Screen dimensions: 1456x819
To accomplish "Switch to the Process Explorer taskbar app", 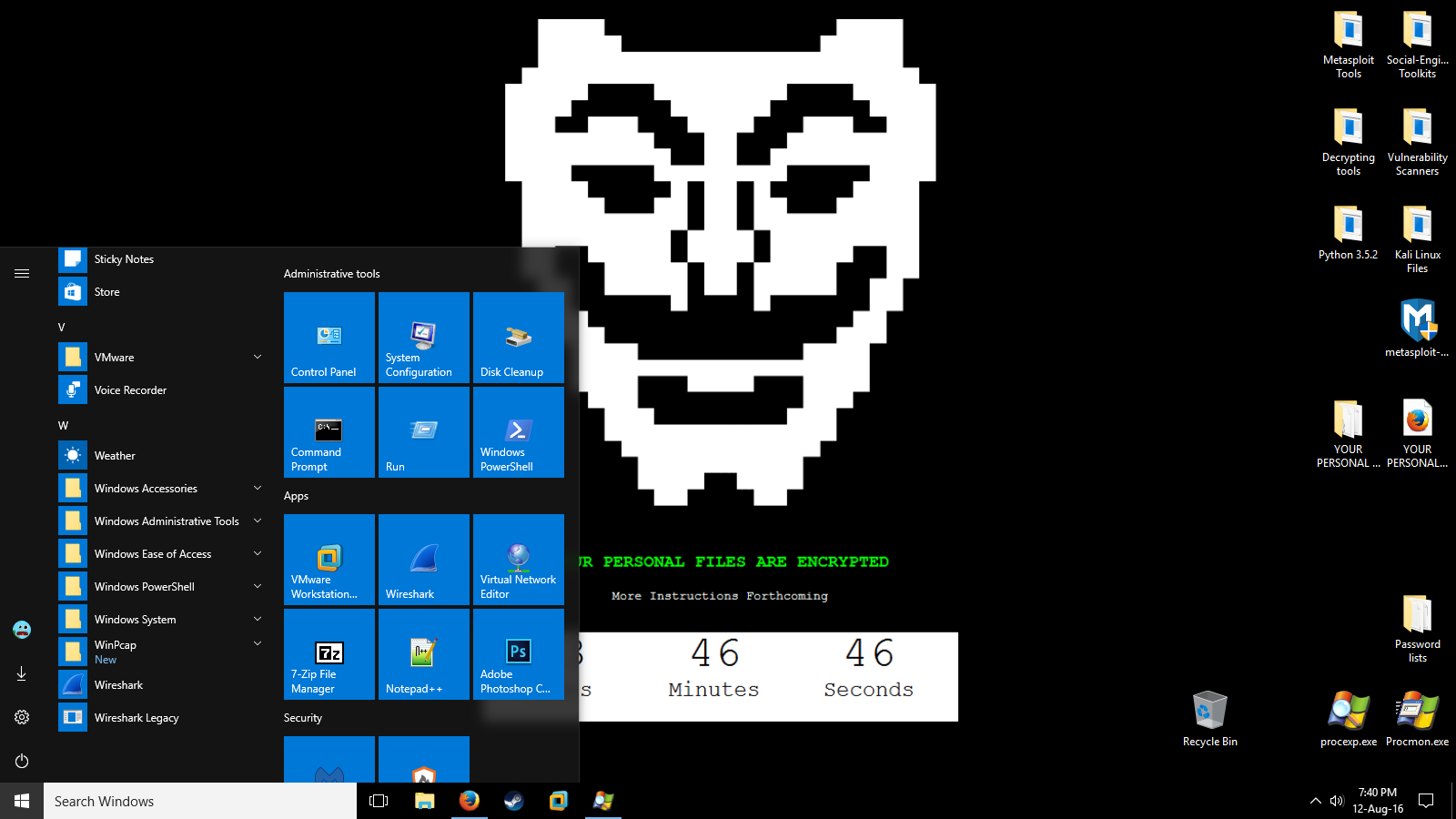I will (603, 801).
